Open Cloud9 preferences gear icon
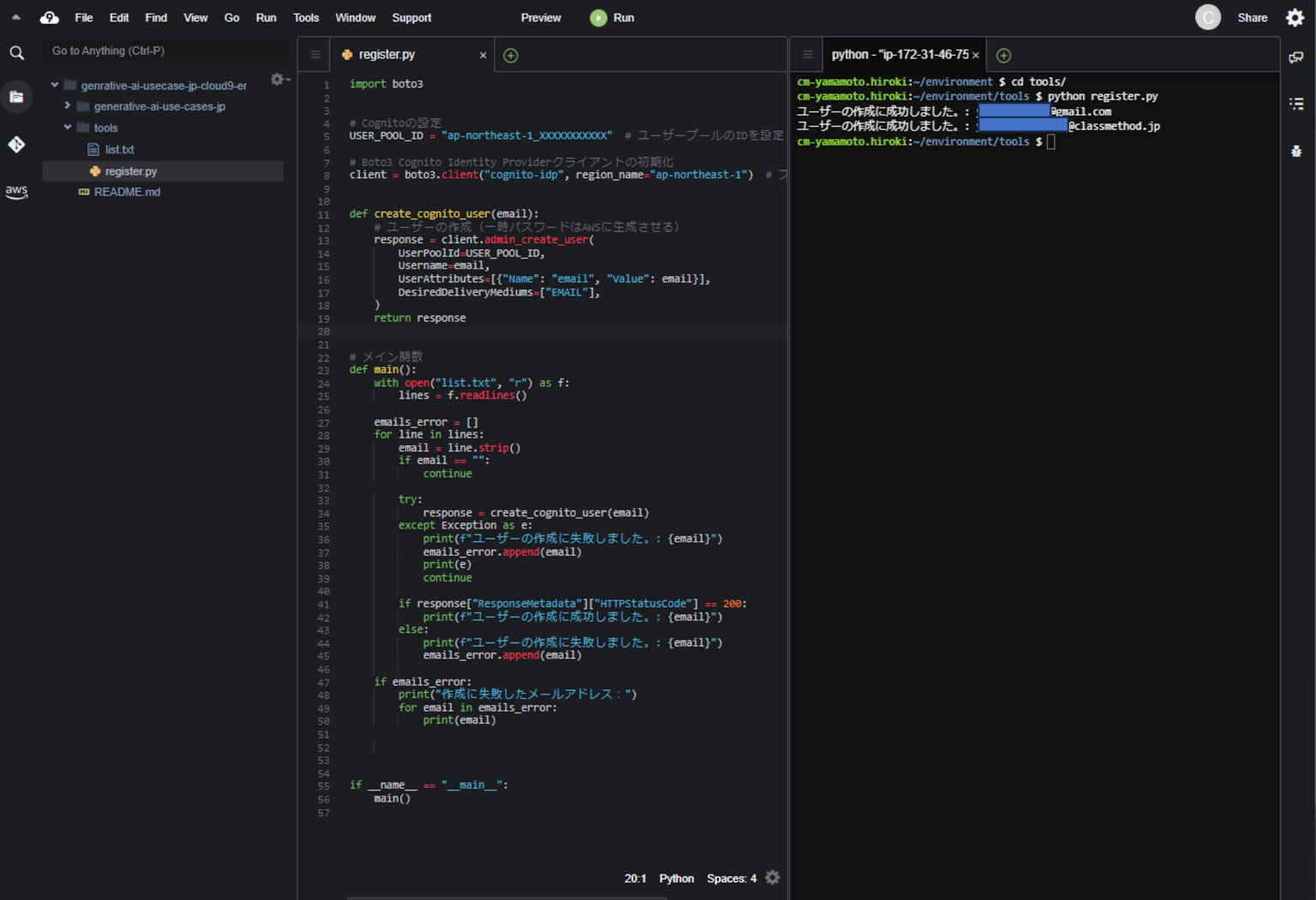Screen dimensions: 1316x900 (x=1295, y=17)
